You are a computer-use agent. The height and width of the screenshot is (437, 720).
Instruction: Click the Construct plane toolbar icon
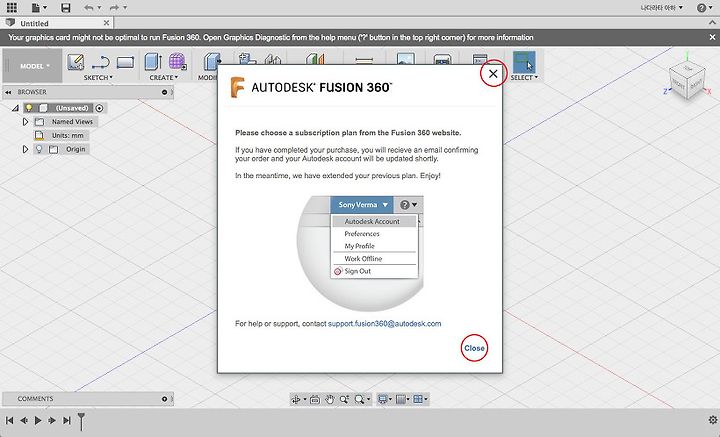315,59
